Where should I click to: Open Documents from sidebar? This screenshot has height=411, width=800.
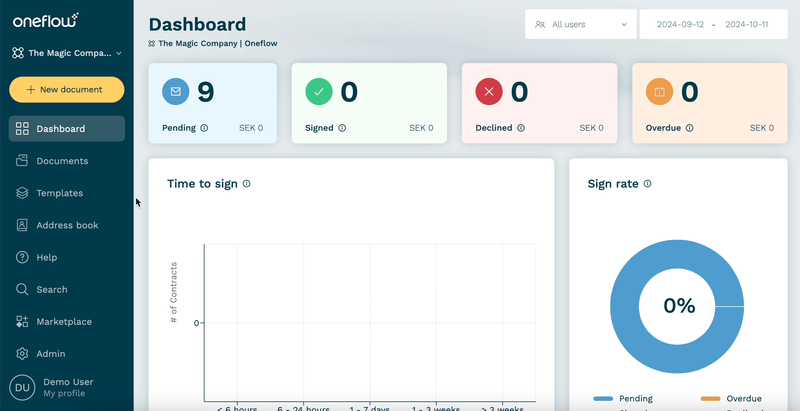(x=67, y=161)
